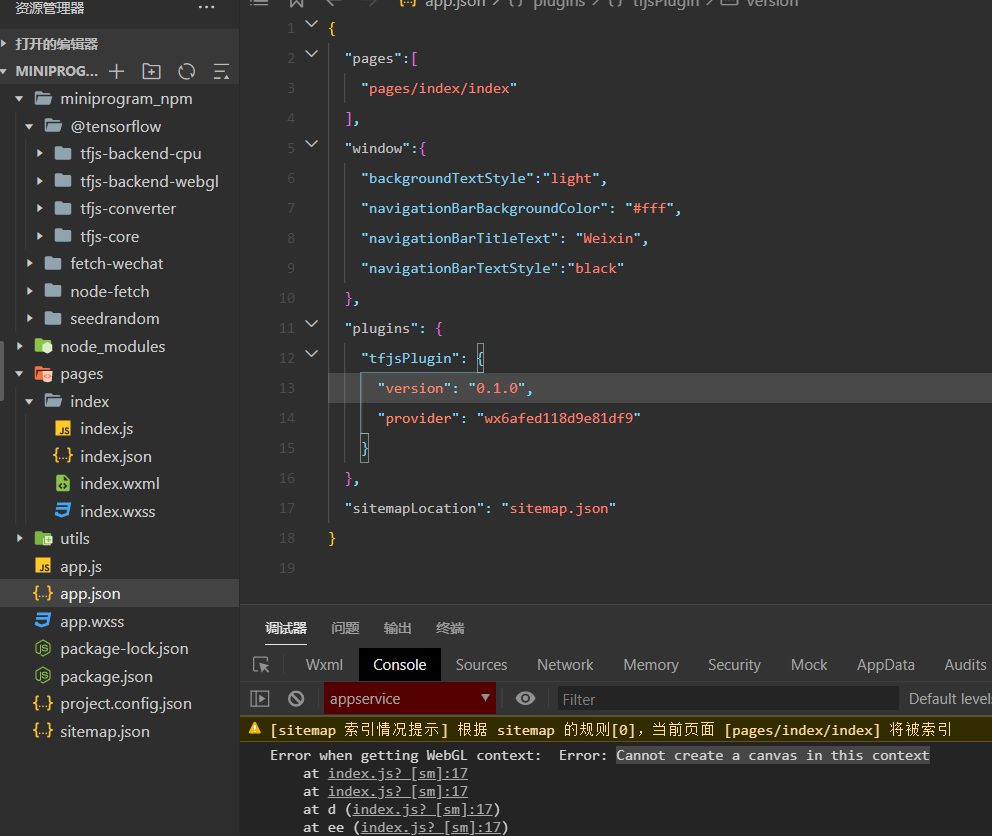Open the appservice context dropdown
This screenshot has height=836, width=992.
coord(410,699)
